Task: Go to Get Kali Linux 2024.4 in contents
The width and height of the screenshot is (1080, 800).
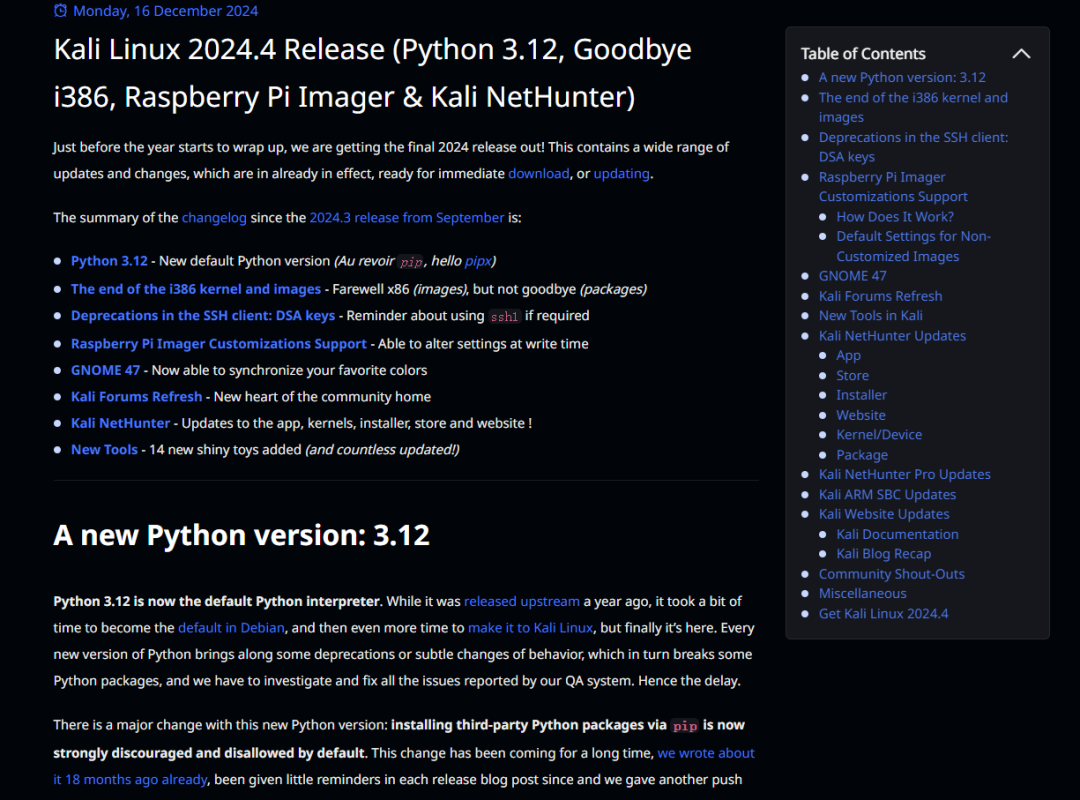Action: coord(883,614)
